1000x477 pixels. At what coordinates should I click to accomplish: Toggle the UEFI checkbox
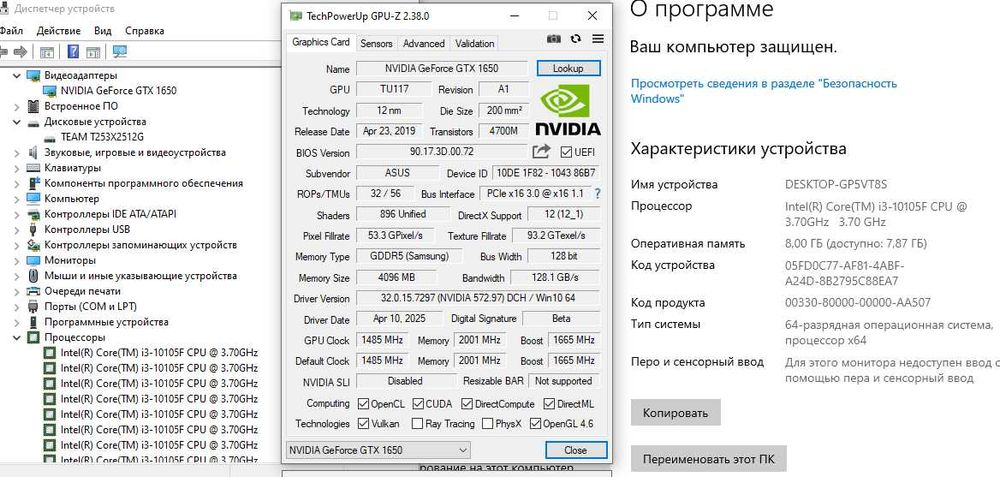pos(566,152)
